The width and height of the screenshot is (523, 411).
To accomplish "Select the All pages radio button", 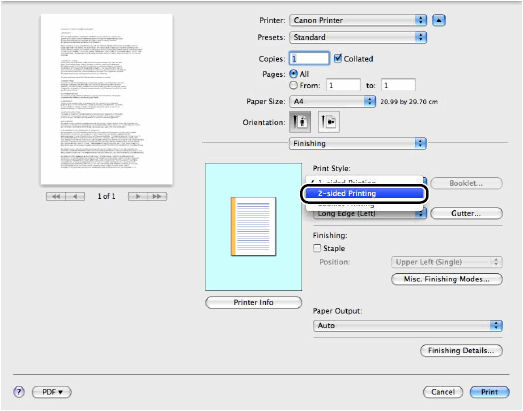I will point(294,73).
